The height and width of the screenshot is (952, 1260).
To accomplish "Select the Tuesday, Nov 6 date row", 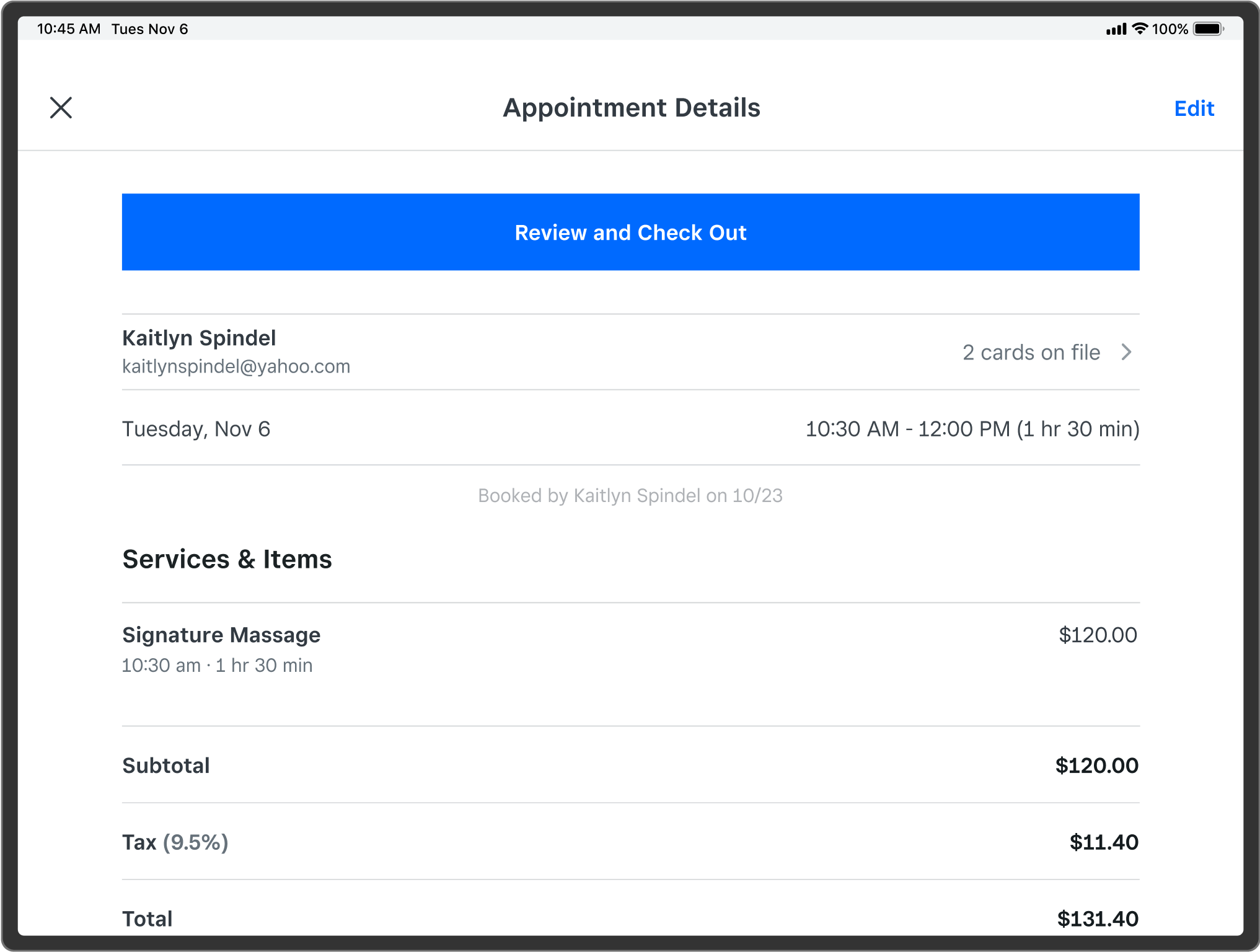I will click(196, 428).
